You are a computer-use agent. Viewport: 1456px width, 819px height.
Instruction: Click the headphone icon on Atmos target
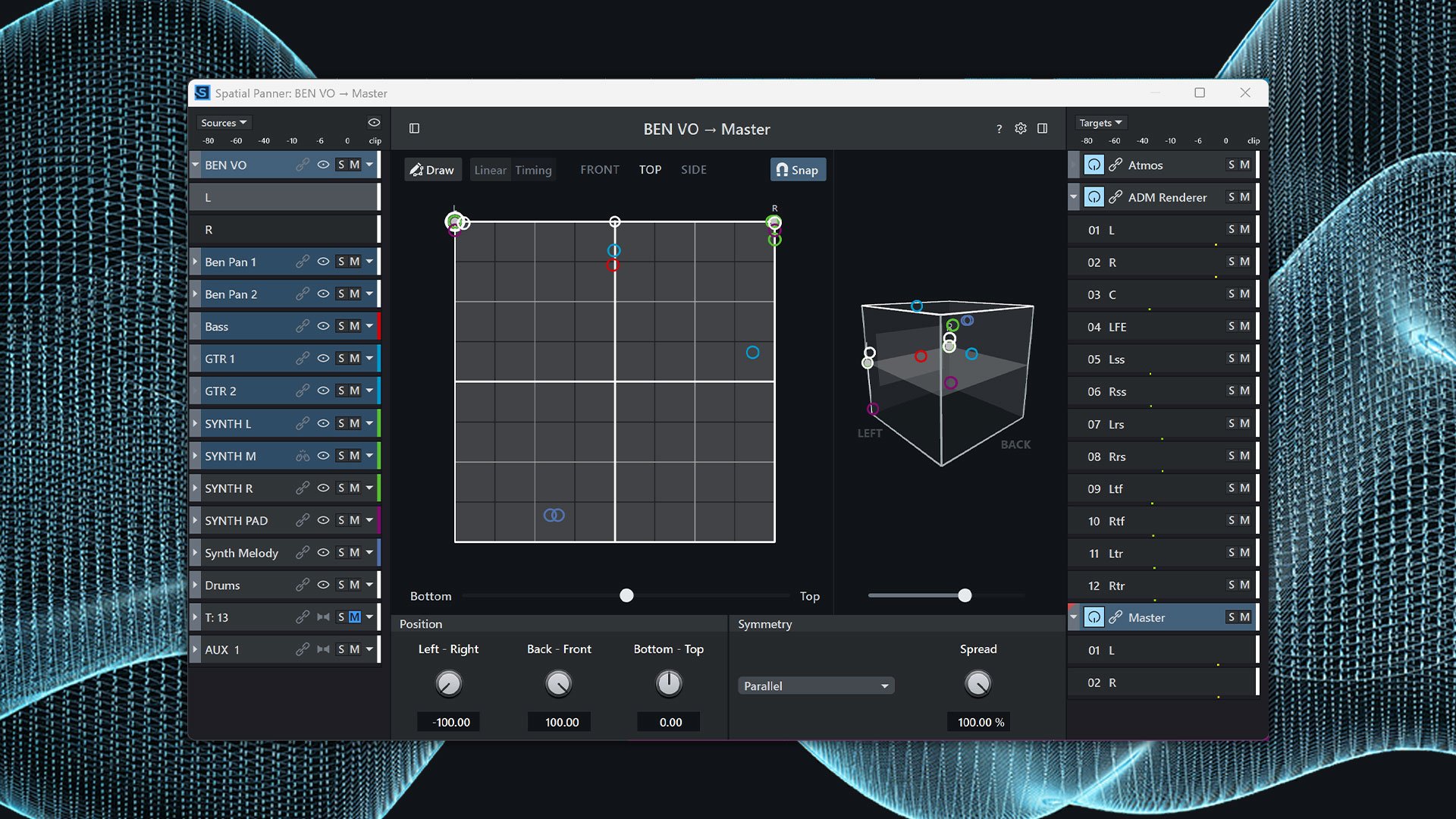(1094, 165)
